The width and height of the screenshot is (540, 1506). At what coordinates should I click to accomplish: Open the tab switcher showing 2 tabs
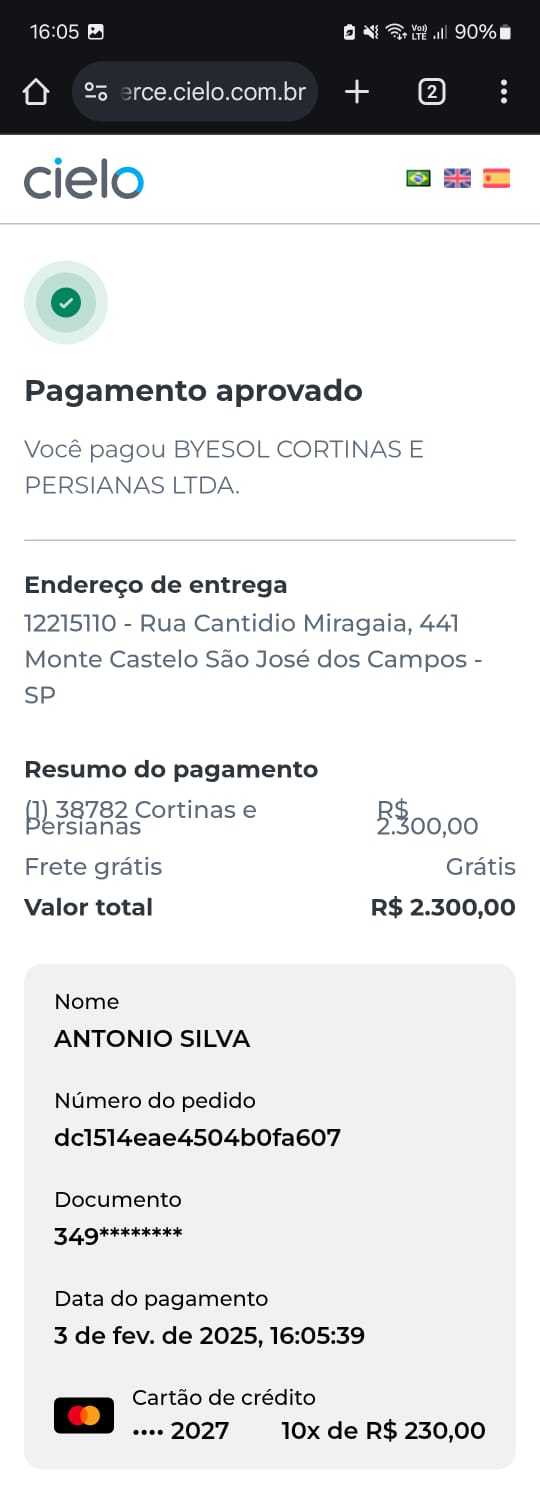pos(431,92)
